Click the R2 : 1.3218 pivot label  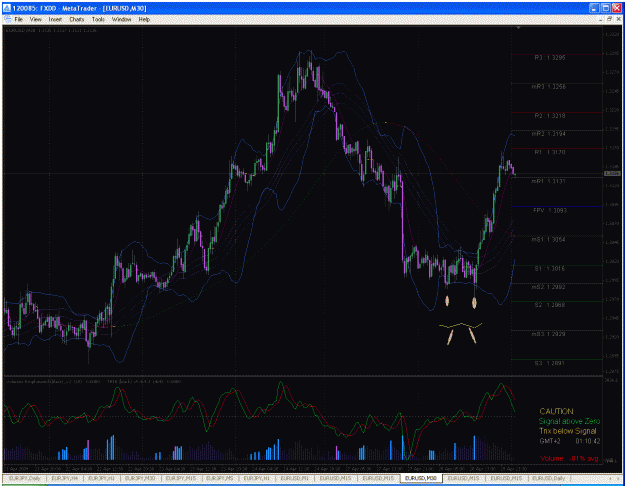coord(549,116)
